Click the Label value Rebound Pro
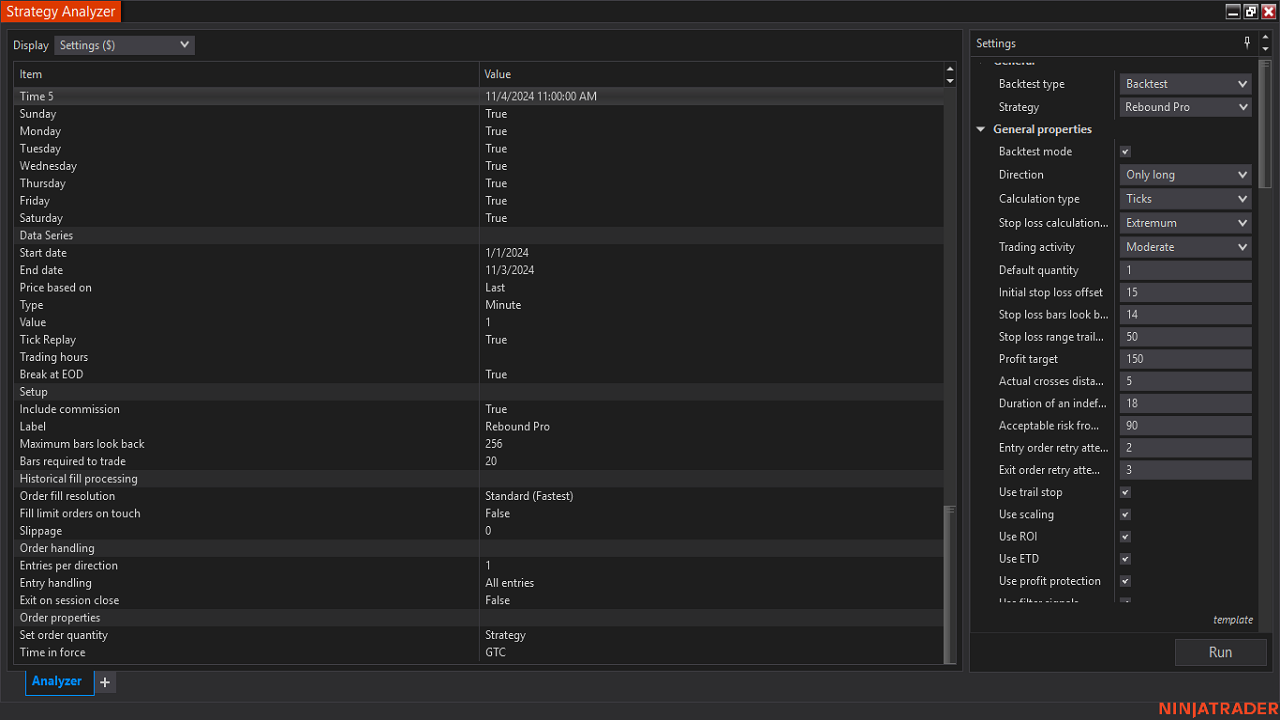The height and width of the screenshot is (720, 1280). tap(518, 427)
